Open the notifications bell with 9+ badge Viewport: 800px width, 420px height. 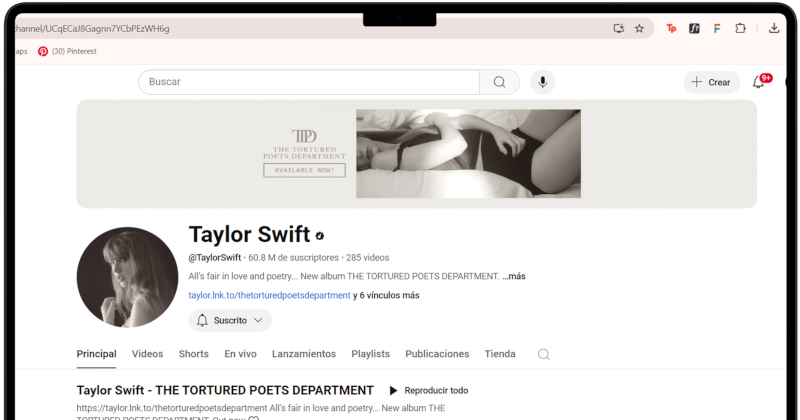click(x=759, y=82)
